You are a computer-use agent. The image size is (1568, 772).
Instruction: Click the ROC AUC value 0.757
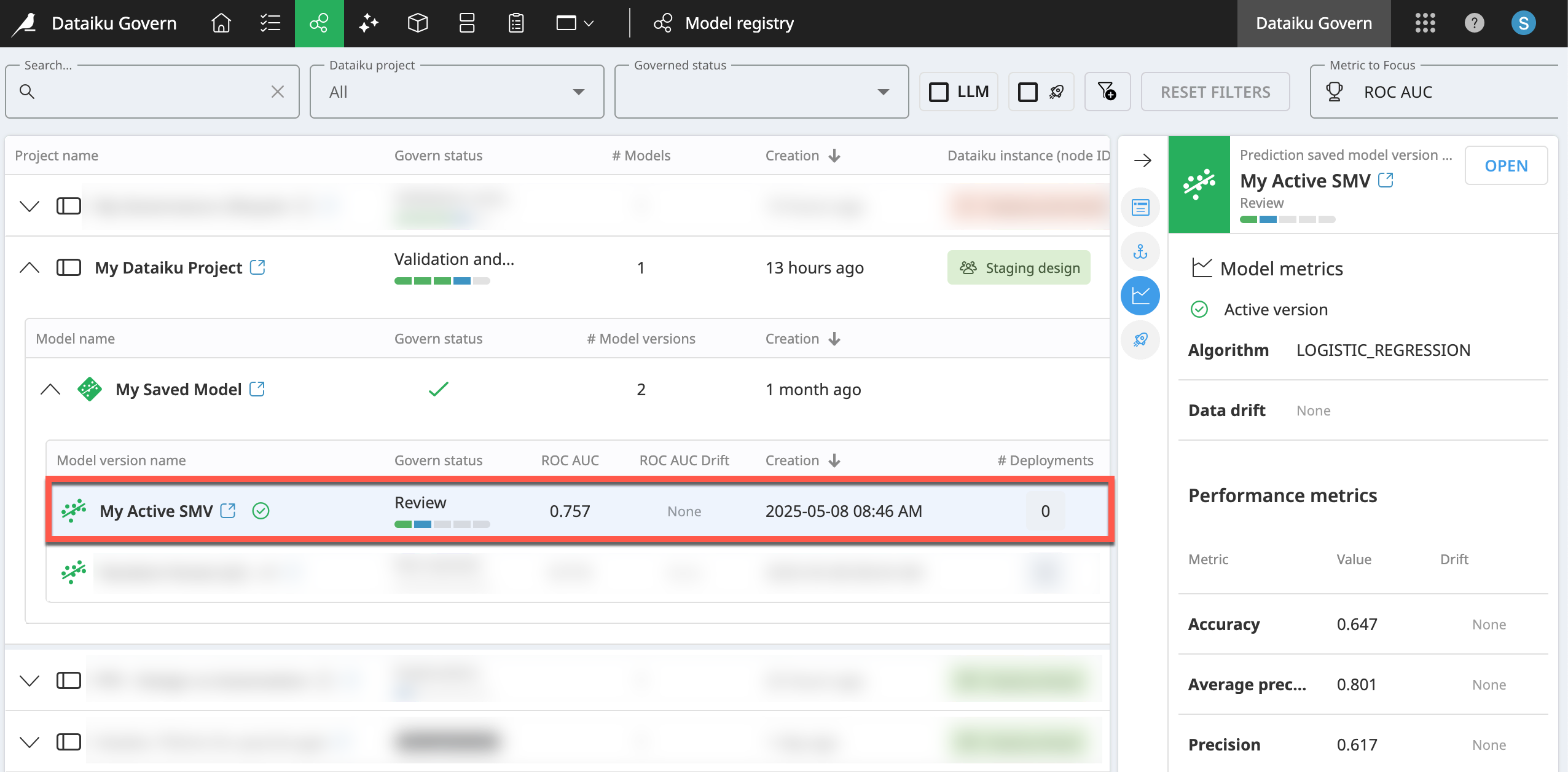(570, 511)
